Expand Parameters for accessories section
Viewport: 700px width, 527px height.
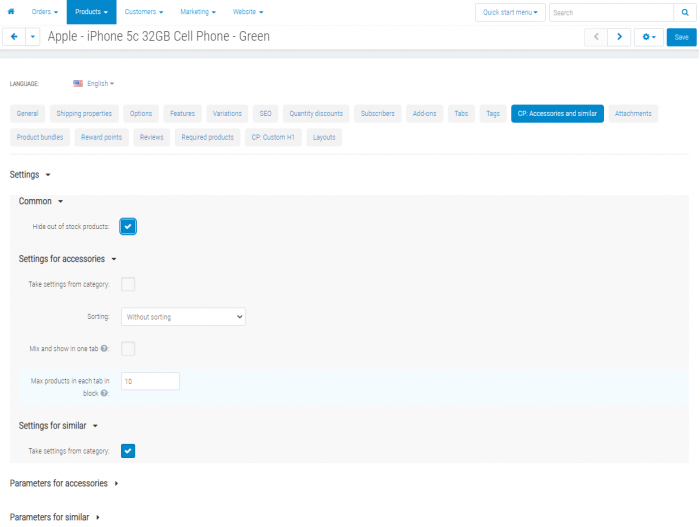coord(64,483)
